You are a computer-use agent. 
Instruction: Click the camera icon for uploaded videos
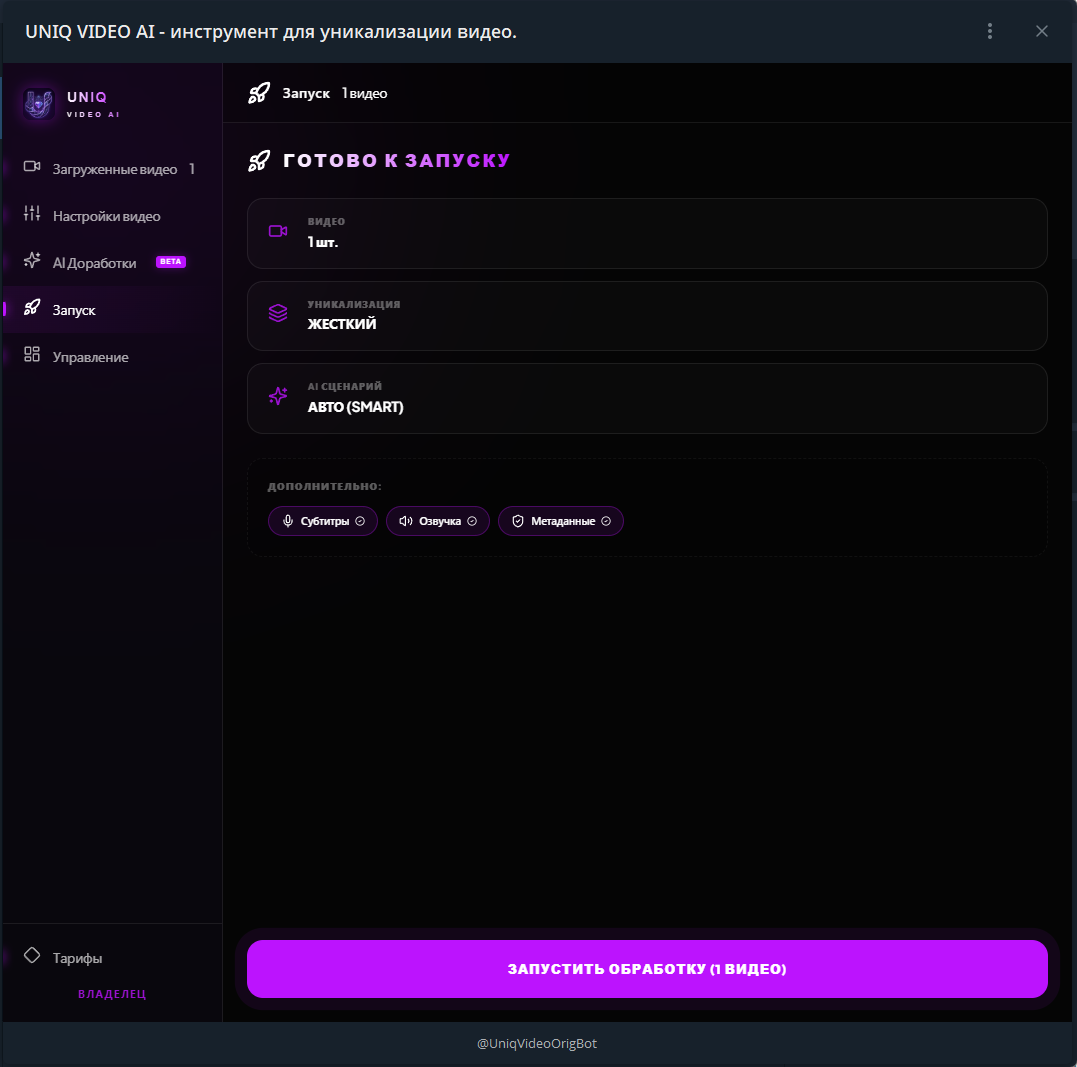tap(32, 168)
